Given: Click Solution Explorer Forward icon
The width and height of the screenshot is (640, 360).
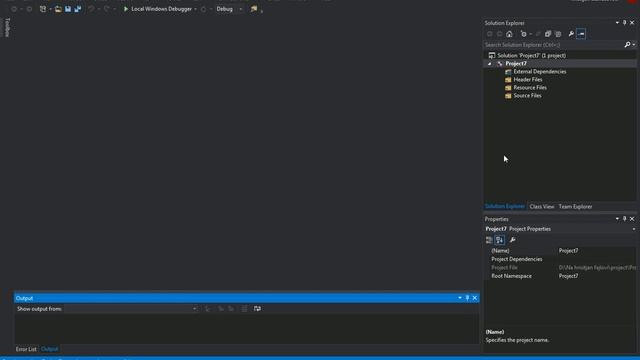Looking at the screenshot, I should [x=499, y=34].
